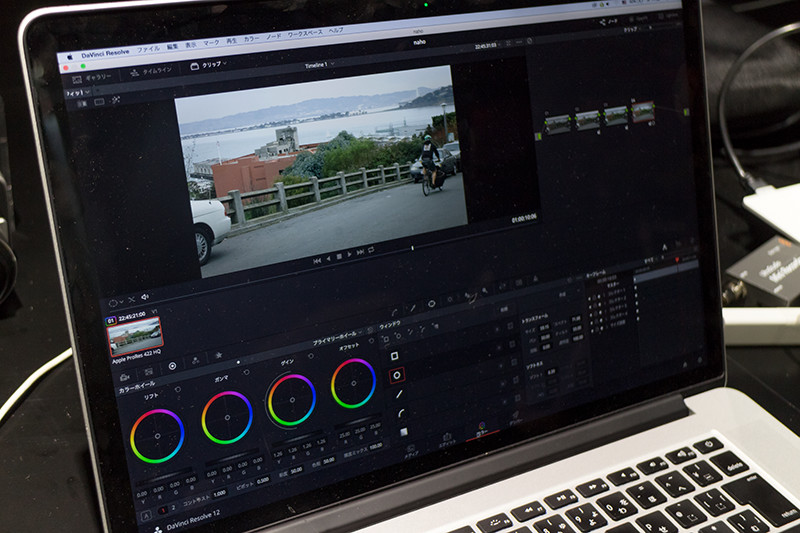This screenshot has width=800, height=533.
Task: Select the second node in the node graph
Action: [587, 119]
